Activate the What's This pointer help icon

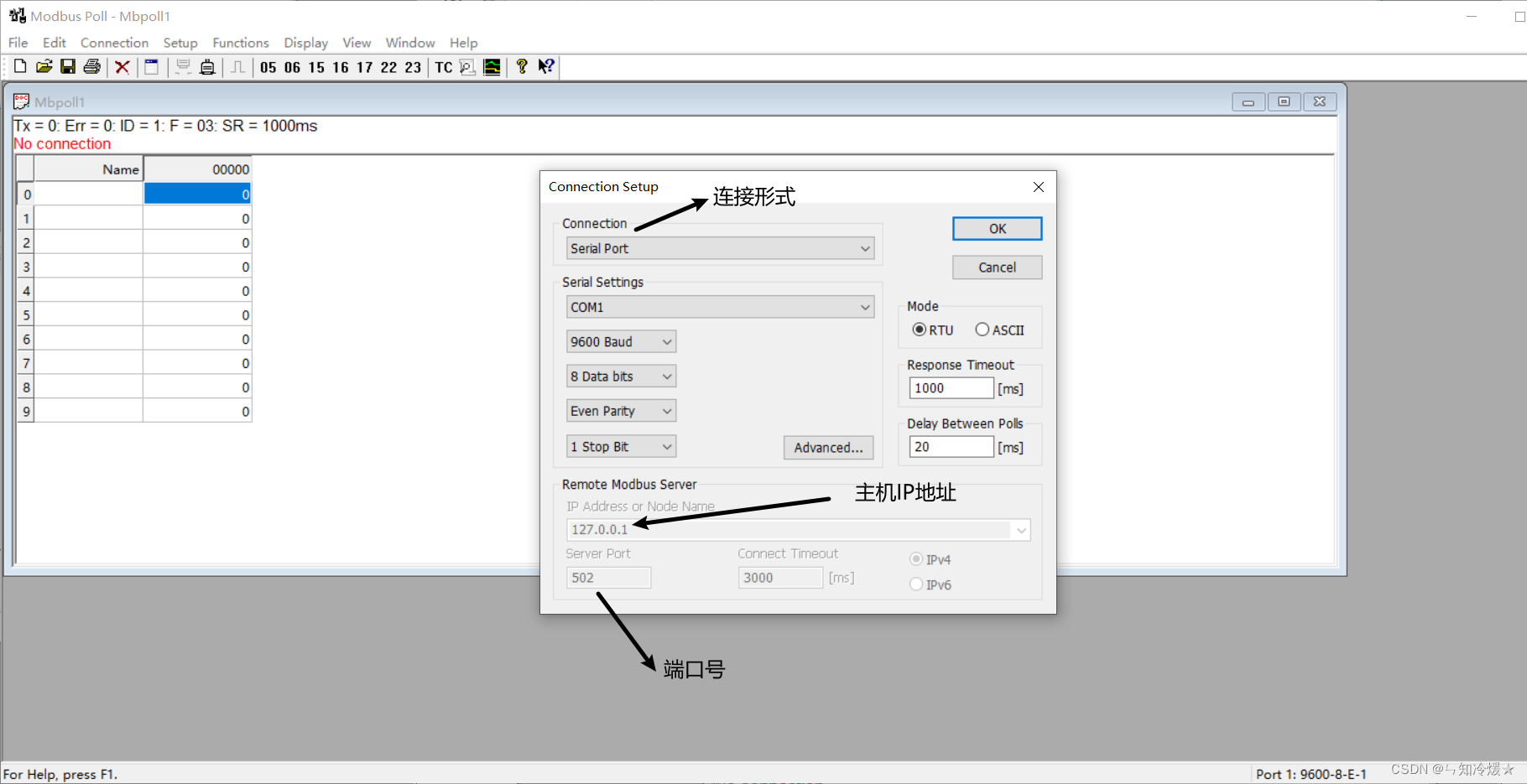click(x=546, y=67)
